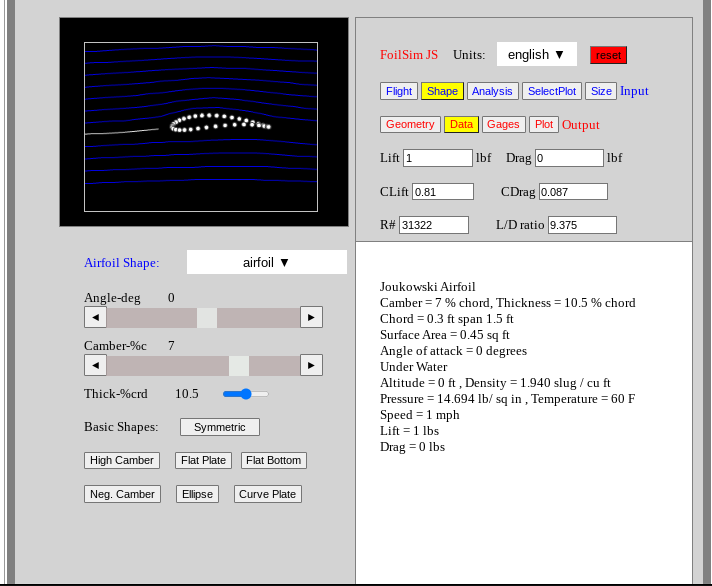Image resolution: width=712 pixels, height=586 pixels.
Task: Switch output to Plot
Action: click(x=543, y=125)
